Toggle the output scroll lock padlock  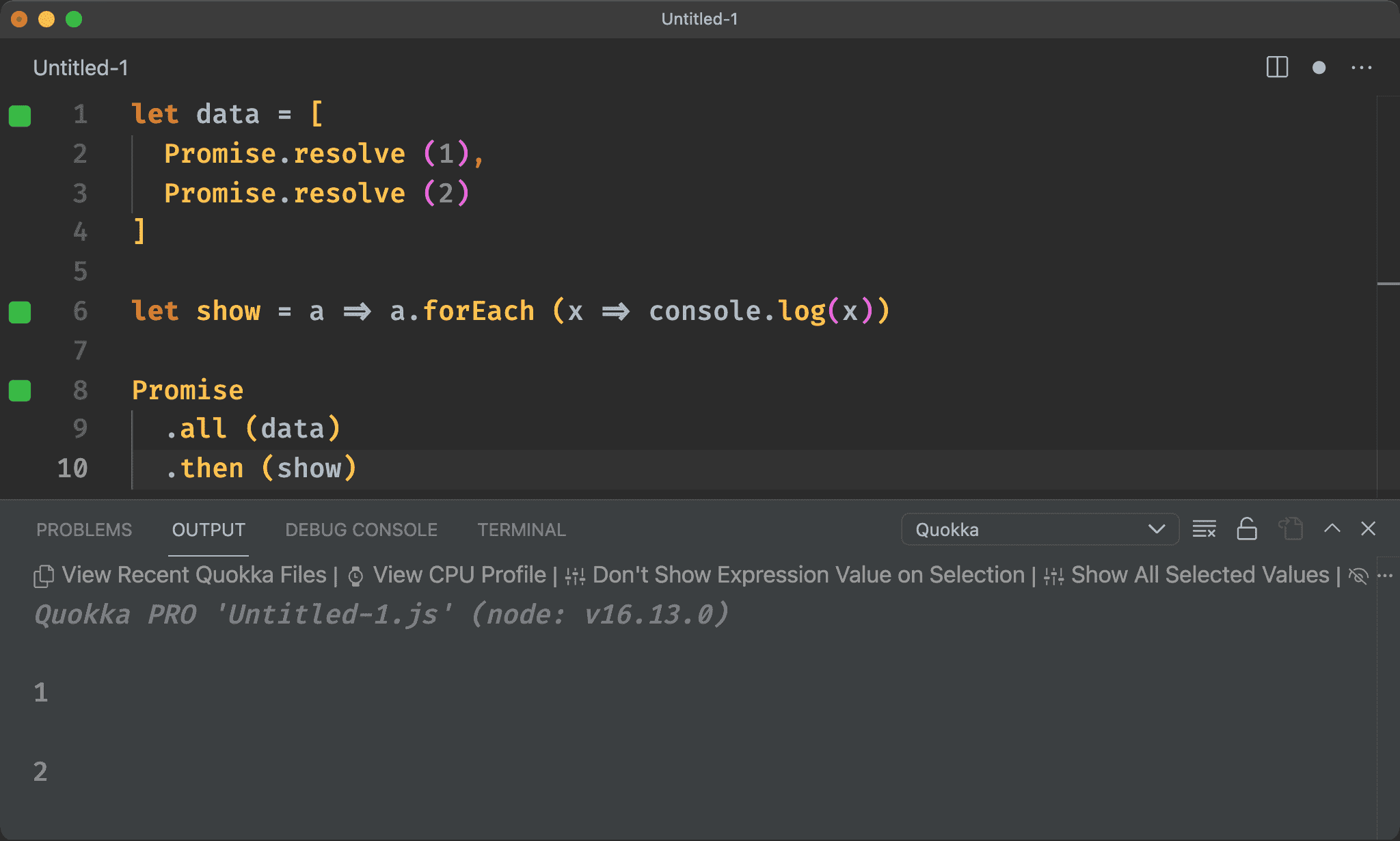(1247, 529)
